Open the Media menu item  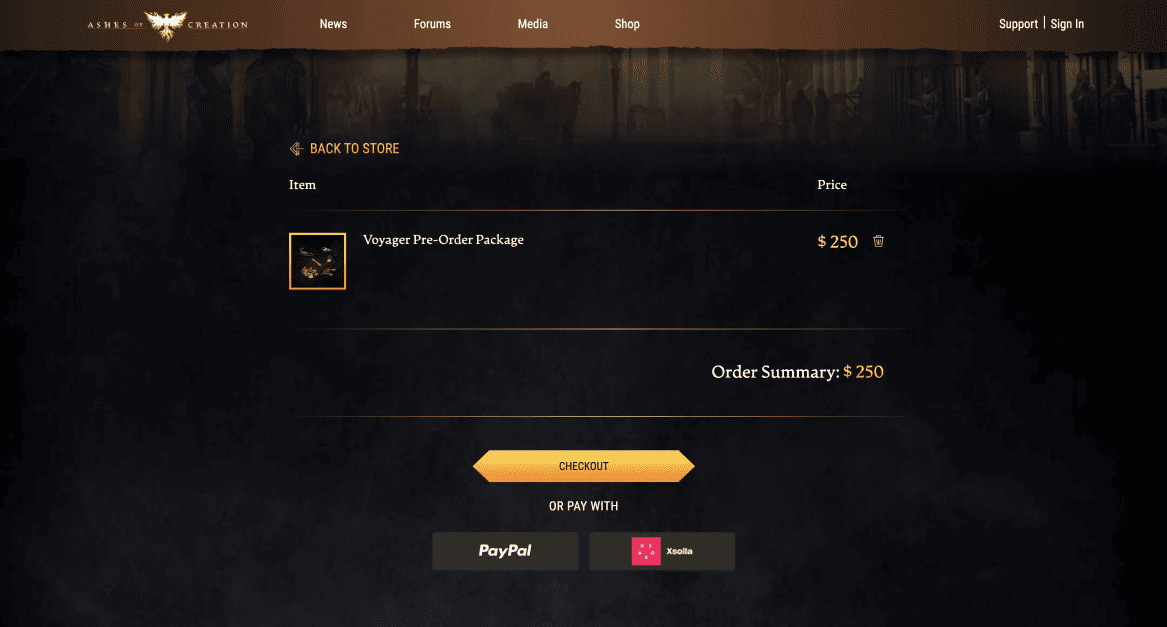pyautogui.click(x=533, y=24)
